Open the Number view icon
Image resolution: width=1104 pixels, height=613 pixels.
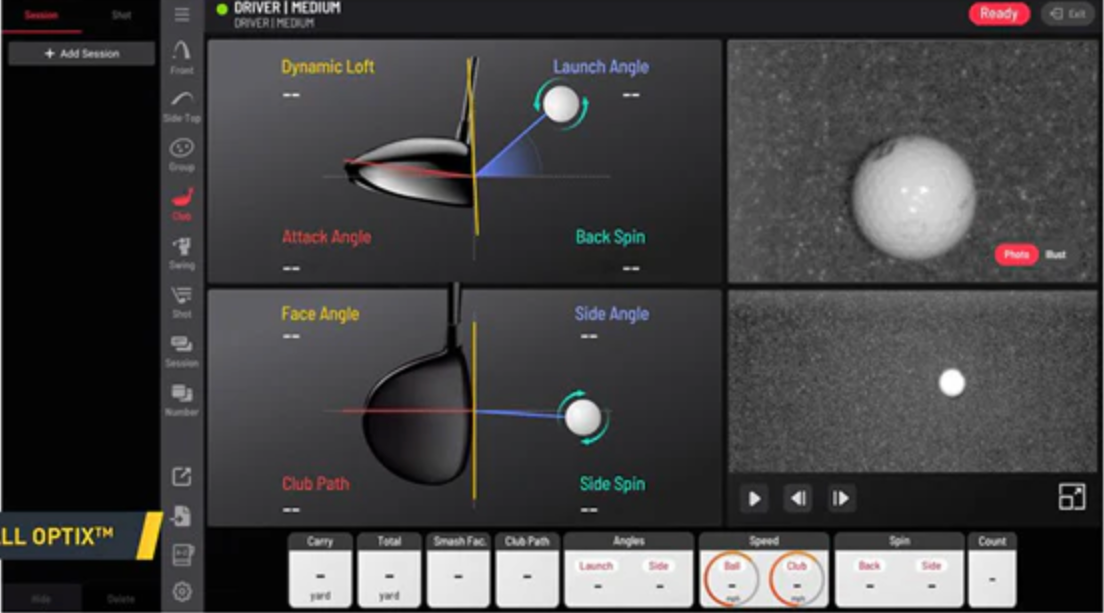[182, 399]
